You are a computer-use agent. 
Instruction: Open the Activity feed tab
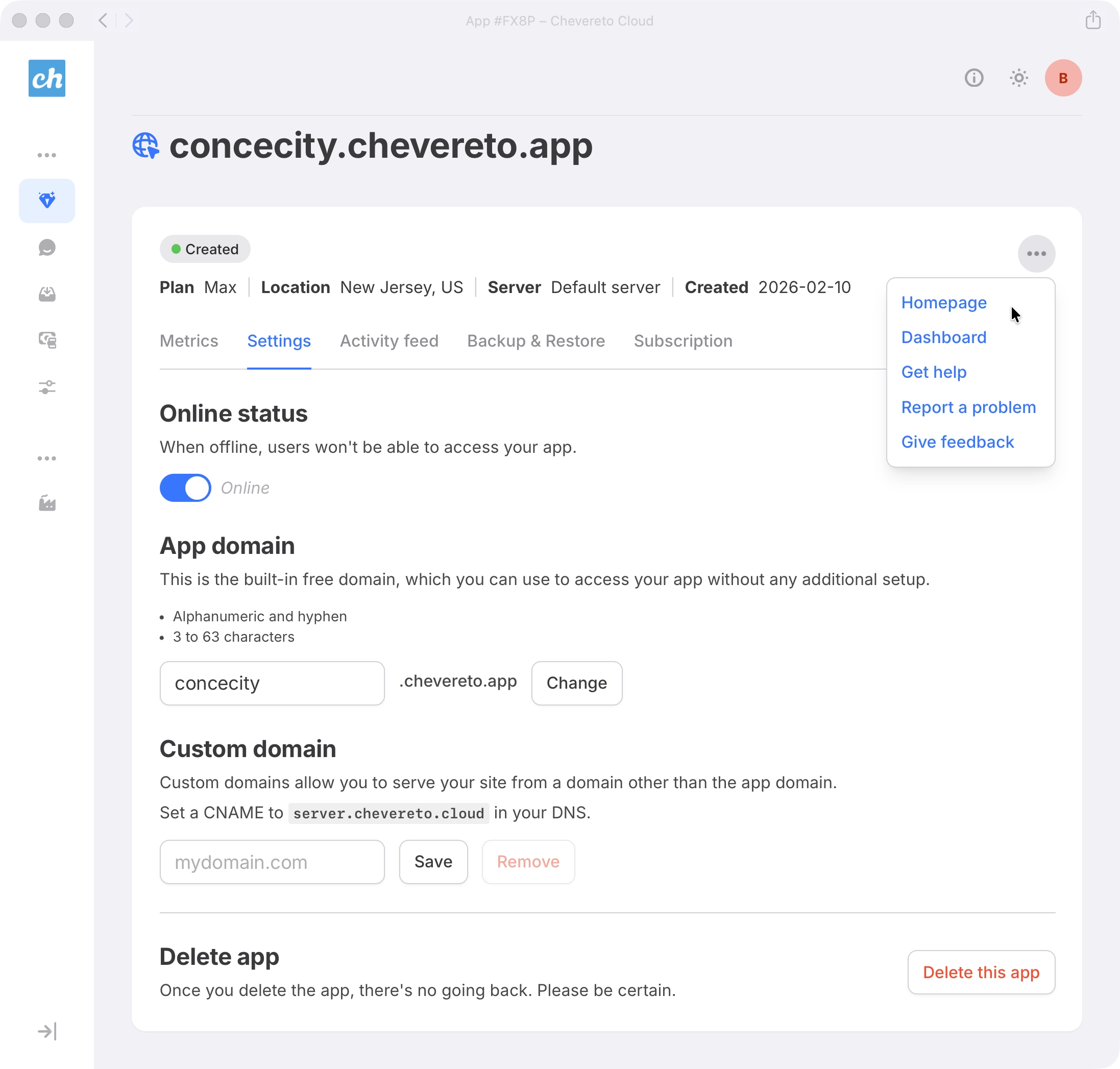[x=389, y=341]
